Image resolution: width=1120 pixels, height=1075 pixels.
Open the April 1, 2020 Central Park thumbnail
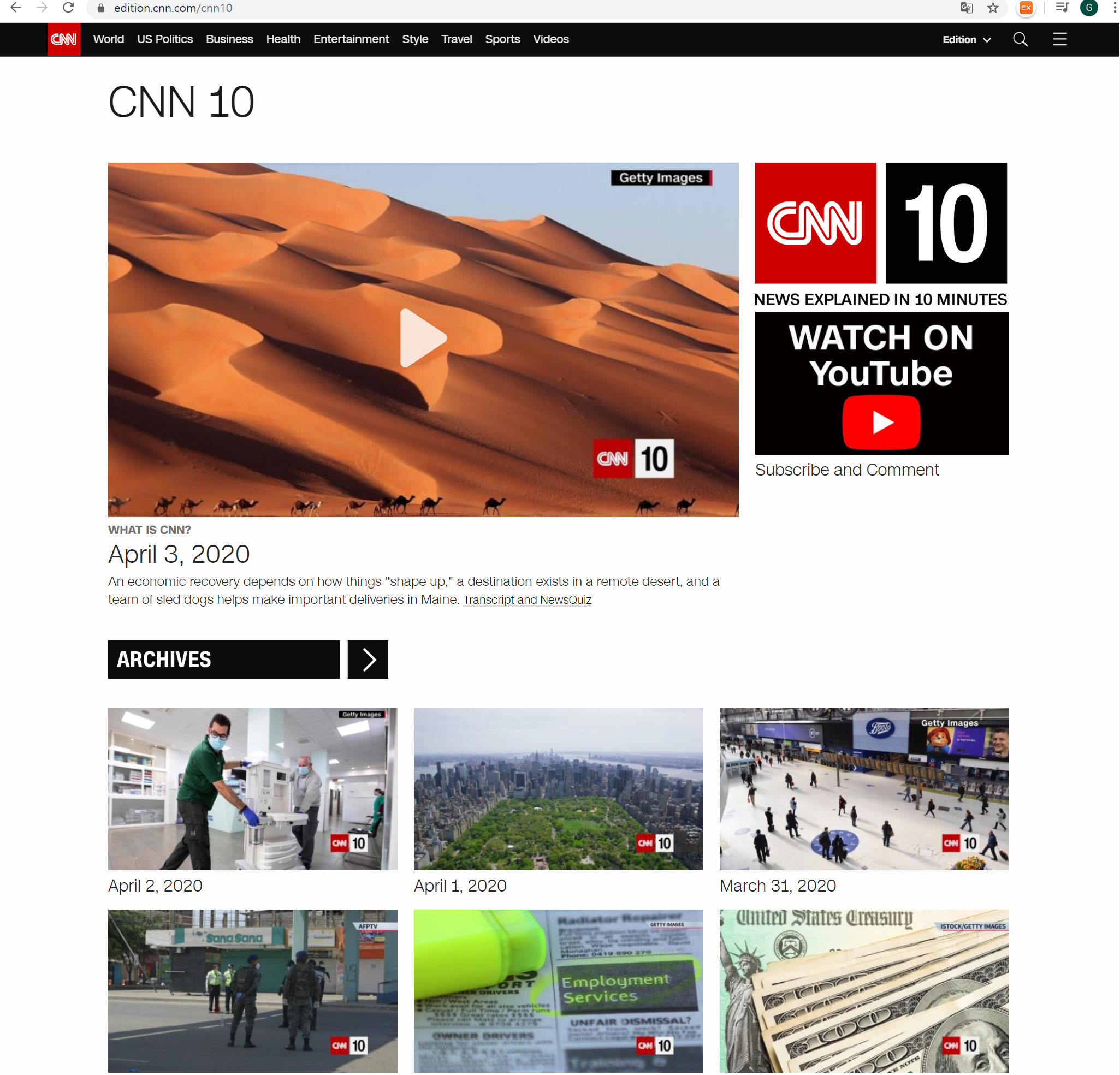tap(558, 789)
